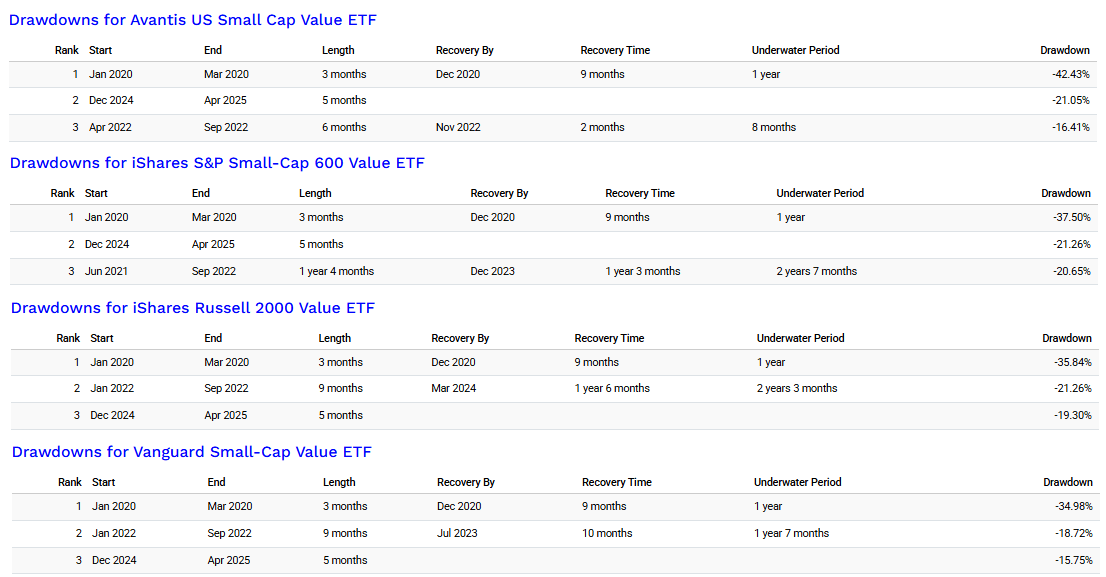Click the Dec 2023 recovery date cell
The image size is (1106, 577).
click(493, 271)
